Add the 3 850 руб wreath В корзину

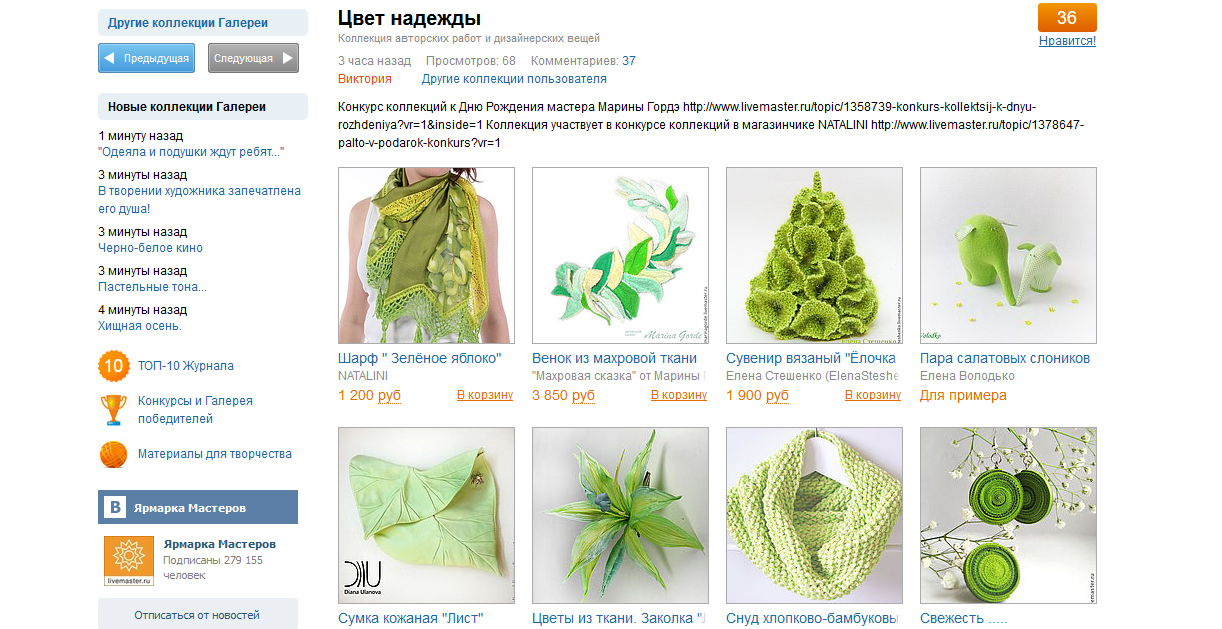point(679,395)
